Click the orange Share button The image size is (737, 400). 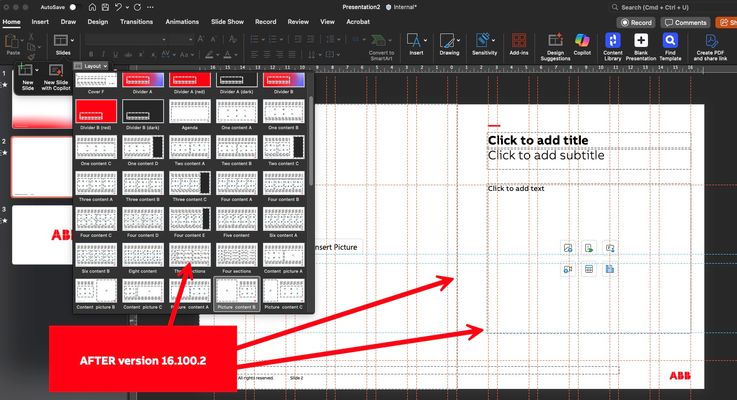726,22
